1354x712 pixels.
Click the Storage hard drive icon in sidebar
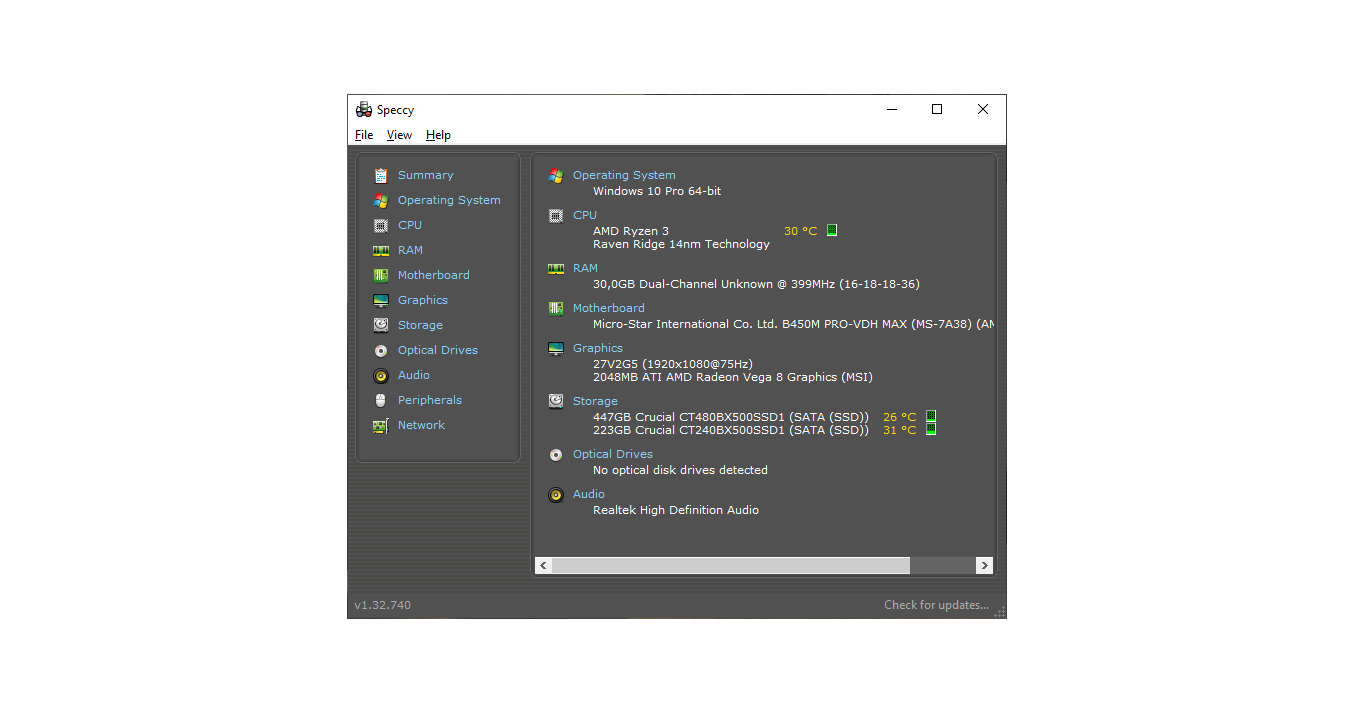tap(380, 325)
